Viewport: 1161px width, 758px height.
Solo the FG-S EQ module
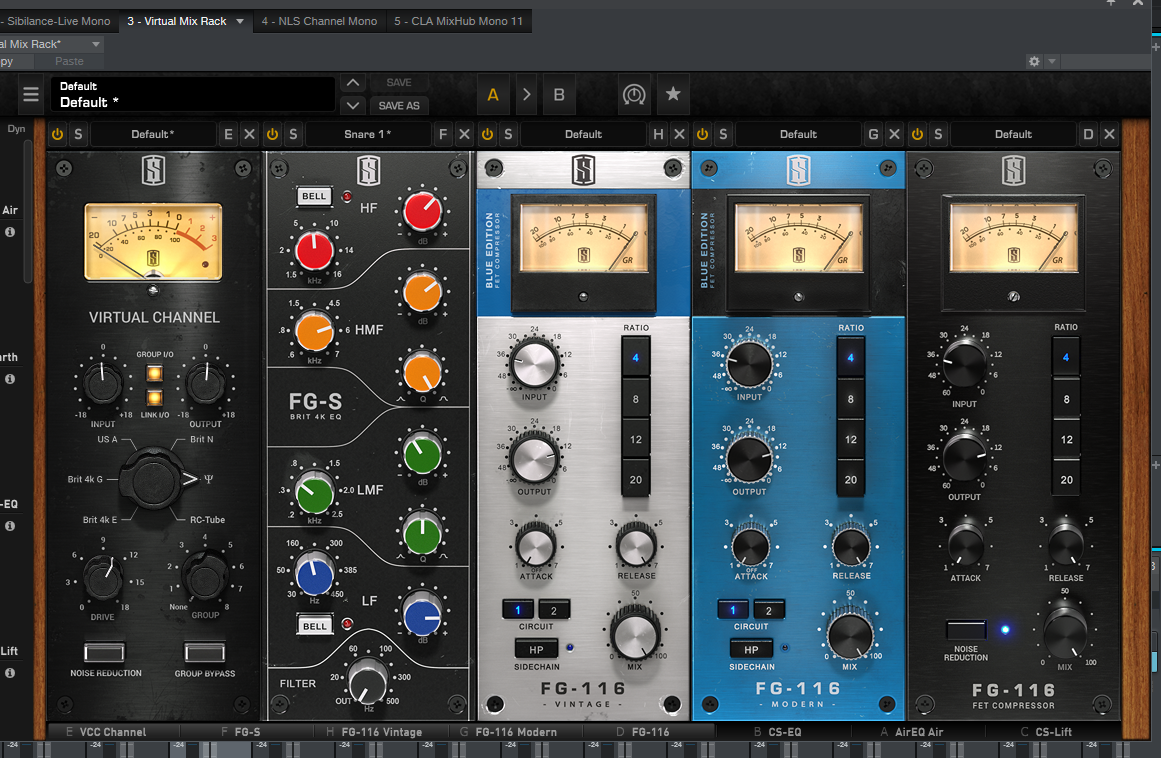click(x=293, y=134)
